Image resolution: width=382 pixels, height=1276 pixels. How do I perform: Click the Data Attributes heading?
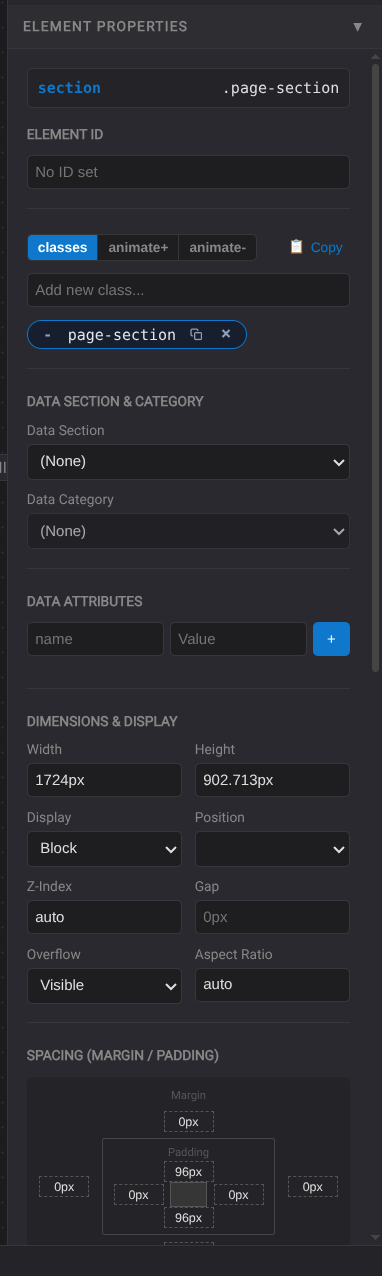[x=84, y=601]
